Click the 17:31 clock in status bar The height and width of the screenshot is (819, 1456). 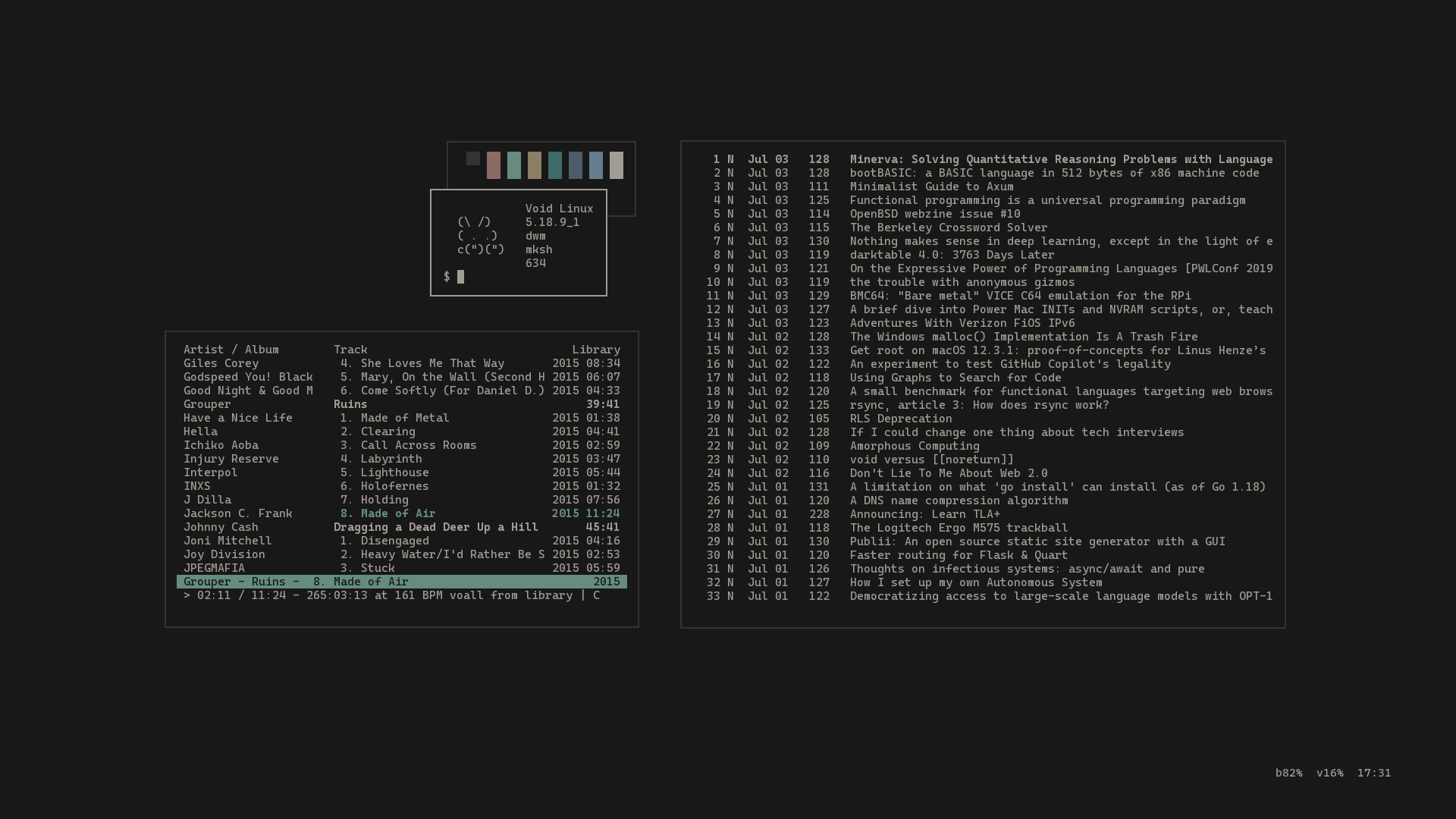1374,773
